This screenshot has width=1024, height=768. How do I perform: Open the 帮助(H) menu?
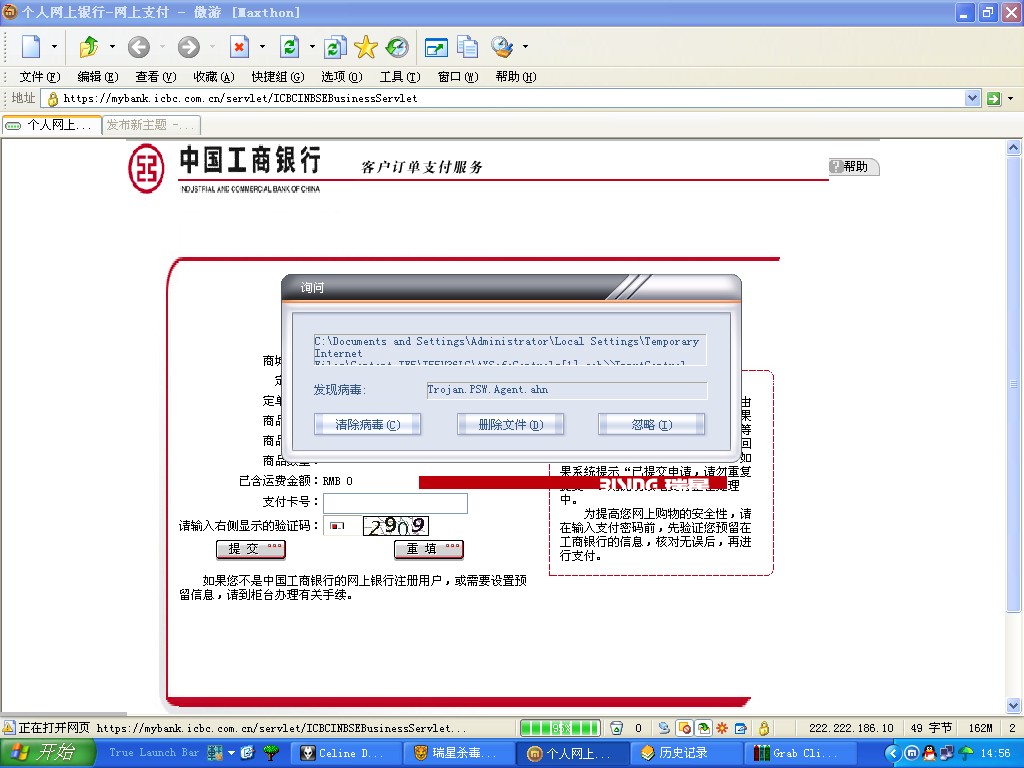(516, 77)
